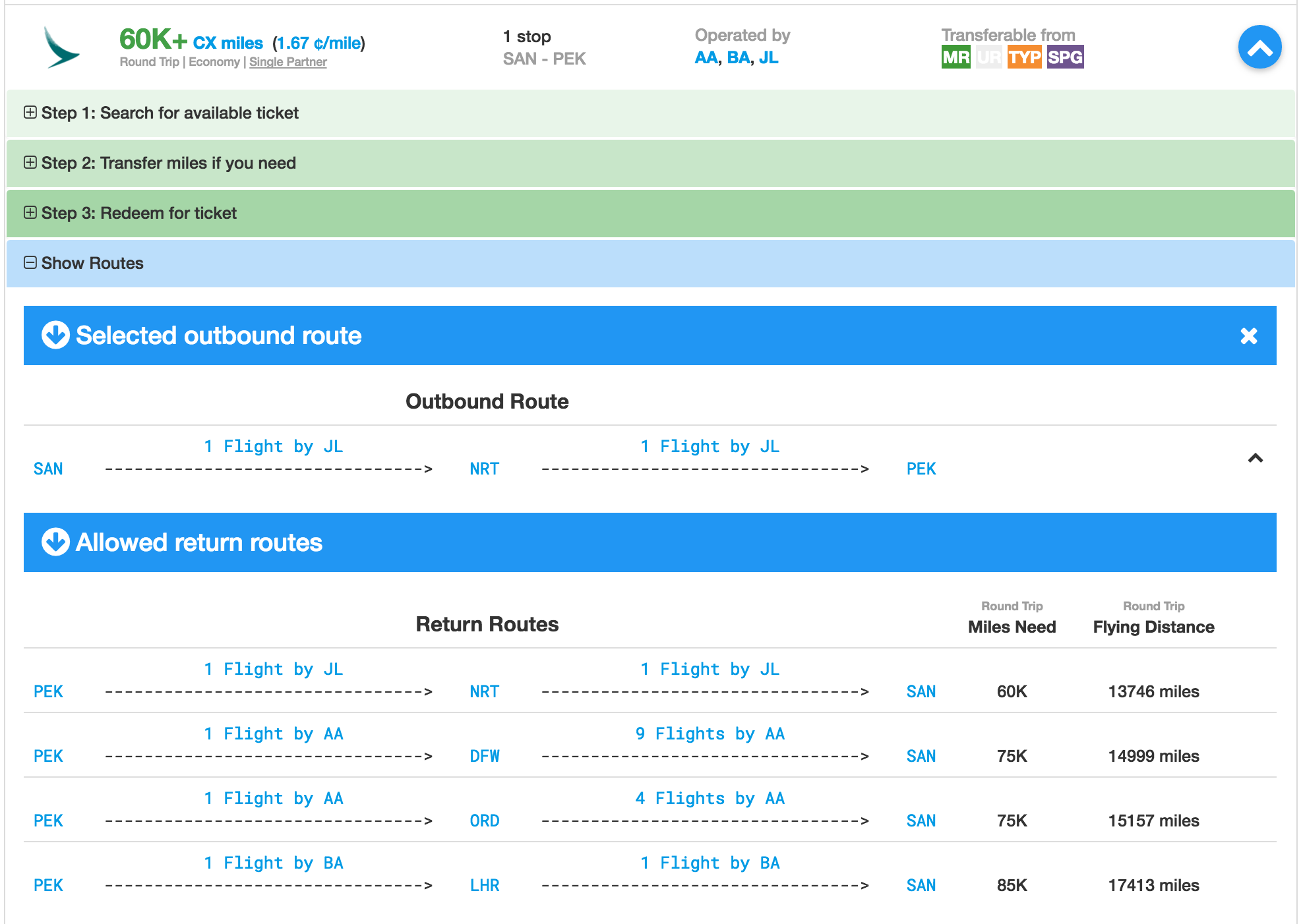The width and height of the screenshot is (1303, 924).
Task: Click PEK origin in the NRT return row
Action: 48,691
